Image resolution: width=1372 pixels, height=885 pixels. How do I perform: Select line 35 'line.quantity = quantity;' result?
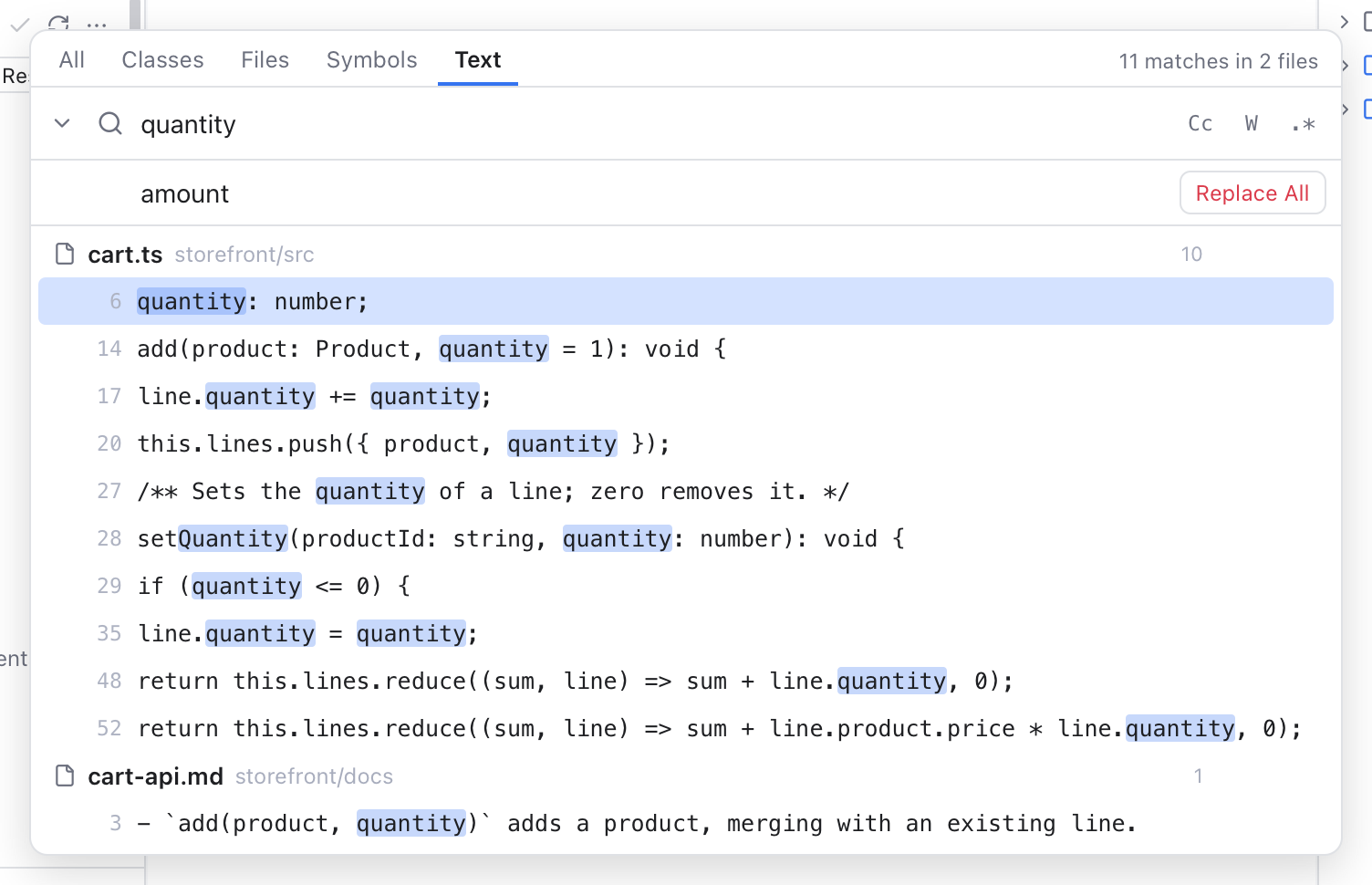[686, 633]
